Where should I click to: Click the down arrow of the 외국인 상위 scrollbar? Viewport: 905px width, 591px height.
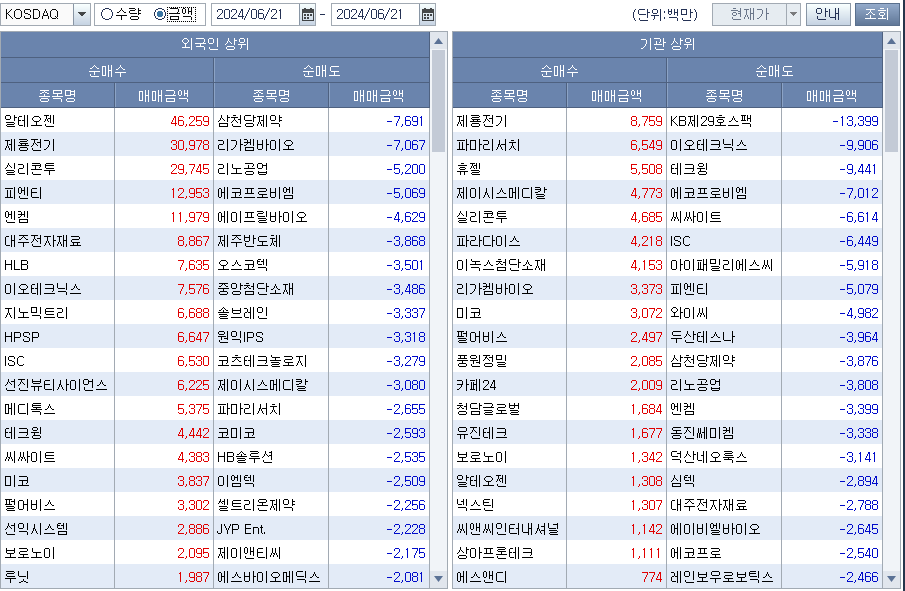(x=439, y=578)
